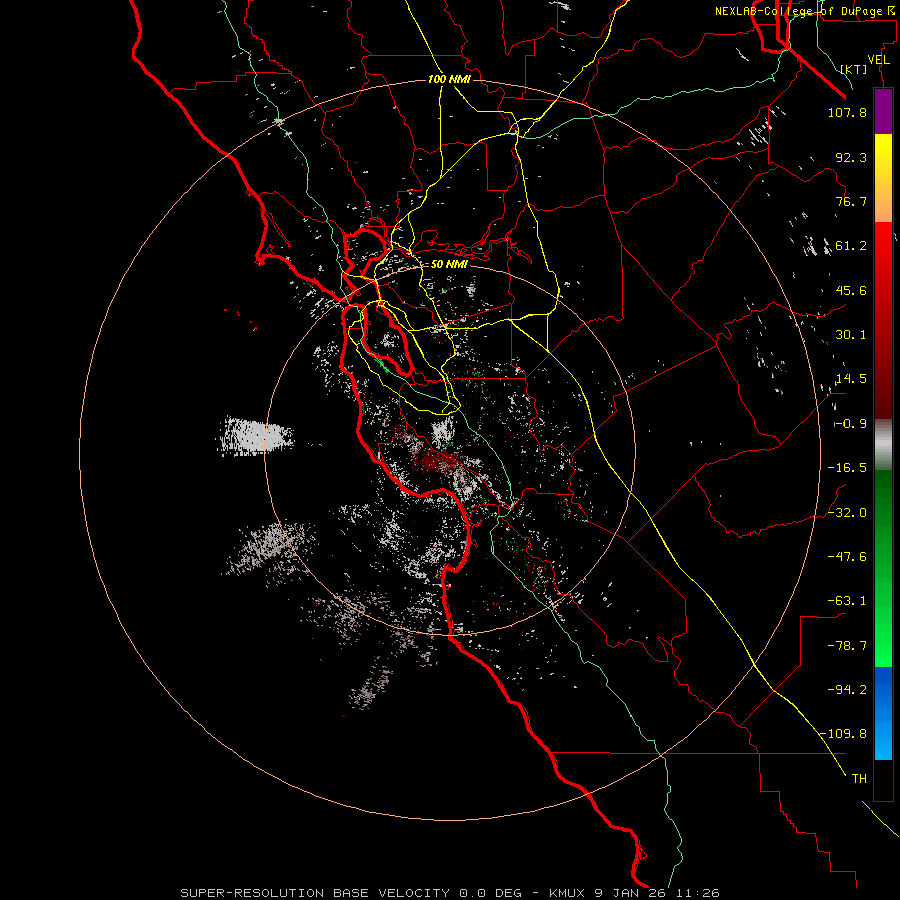Click the 45.6 velocity scale value
The image size is (900, 900).
(851, 290)
